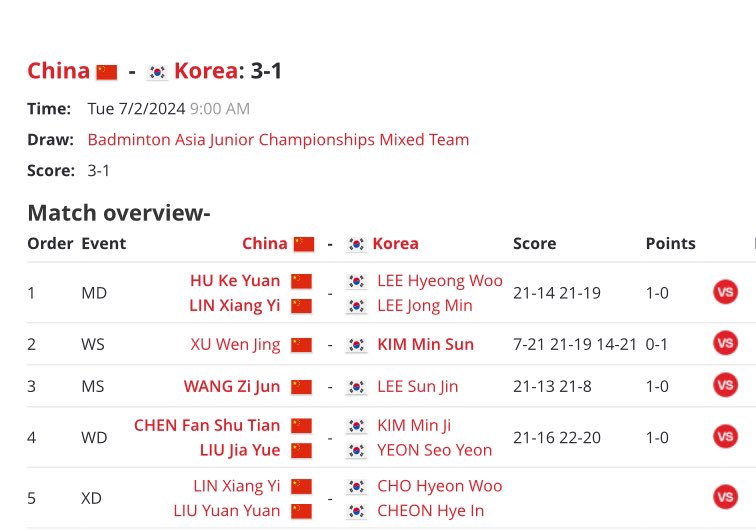The width and height of the screenshot is (756, 531).
Task: Open player YEON Seo Yeon's profile
Action: [x=434, y=449]
